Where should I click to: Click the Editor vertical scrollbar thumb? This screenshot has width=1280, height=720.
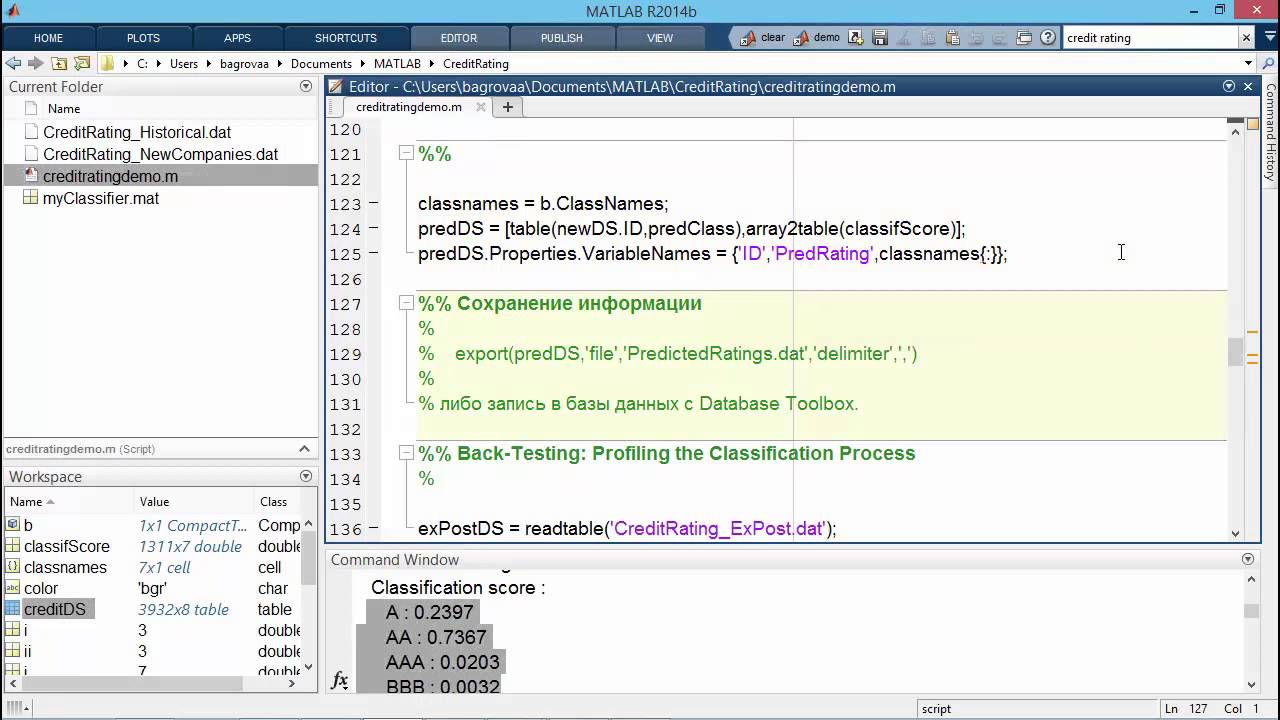tap(1235, 352)
